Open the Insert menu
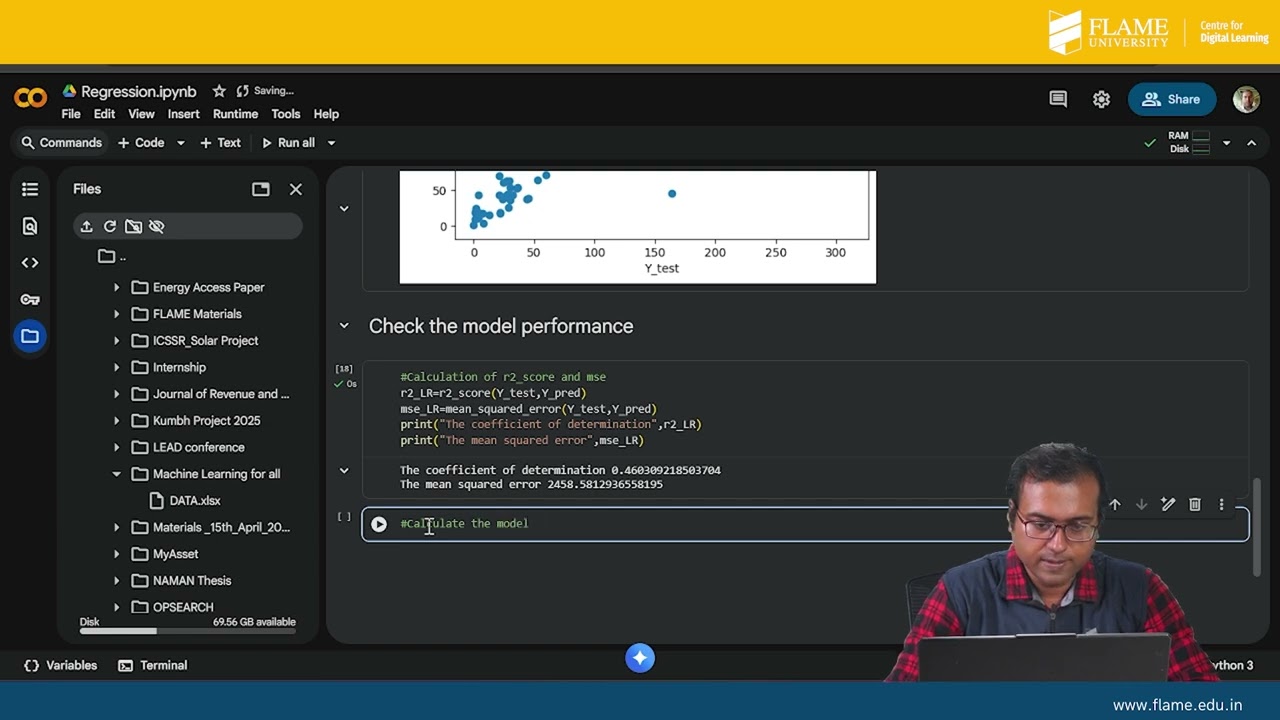The height and width of the screenshot is (720, 1280). click(184, 114)
